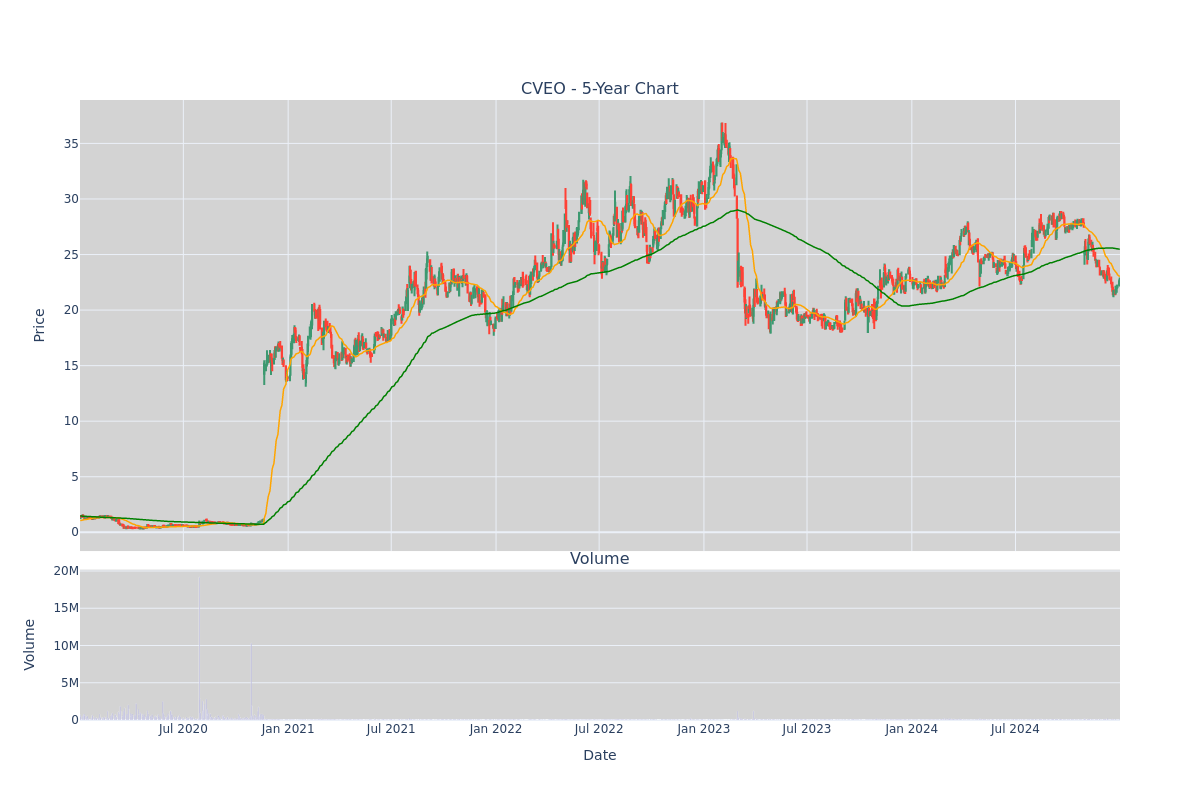
Task: Select the "10" price axis tick
Action: pyautogui.click(x=71, y=421)
